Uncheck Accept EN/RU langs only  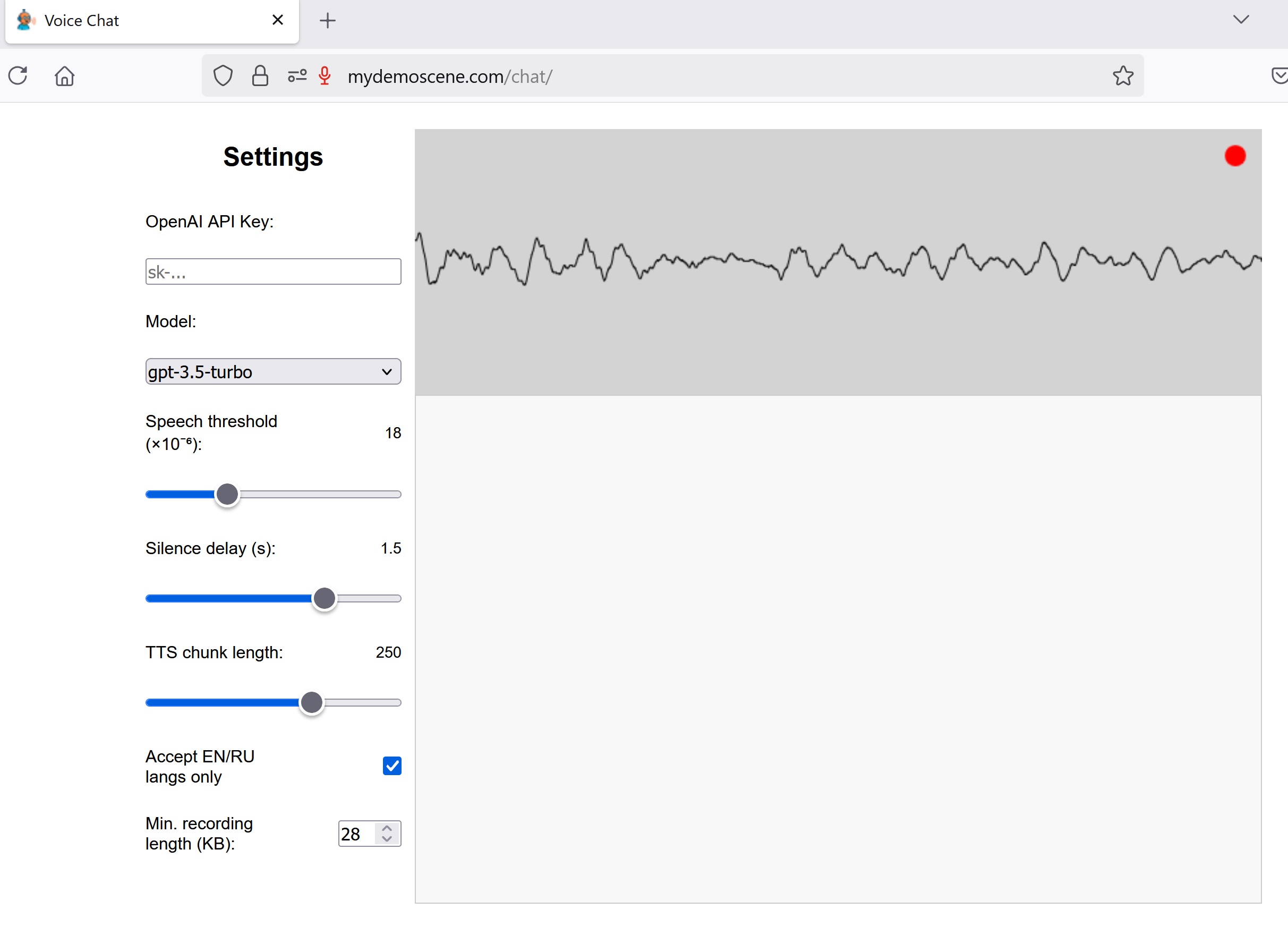pyautogui.click(x=392, y=766)
